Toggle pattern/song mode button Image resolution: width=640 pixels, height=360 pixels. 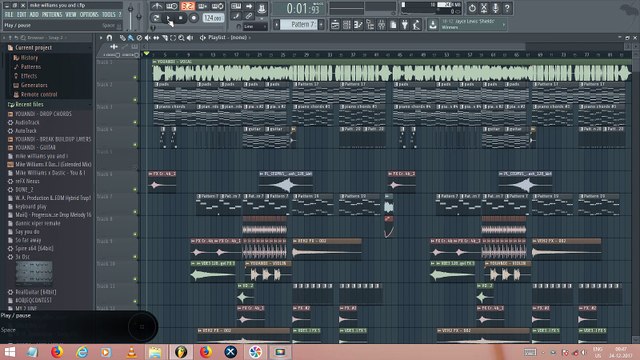click(x=156, y=18)
